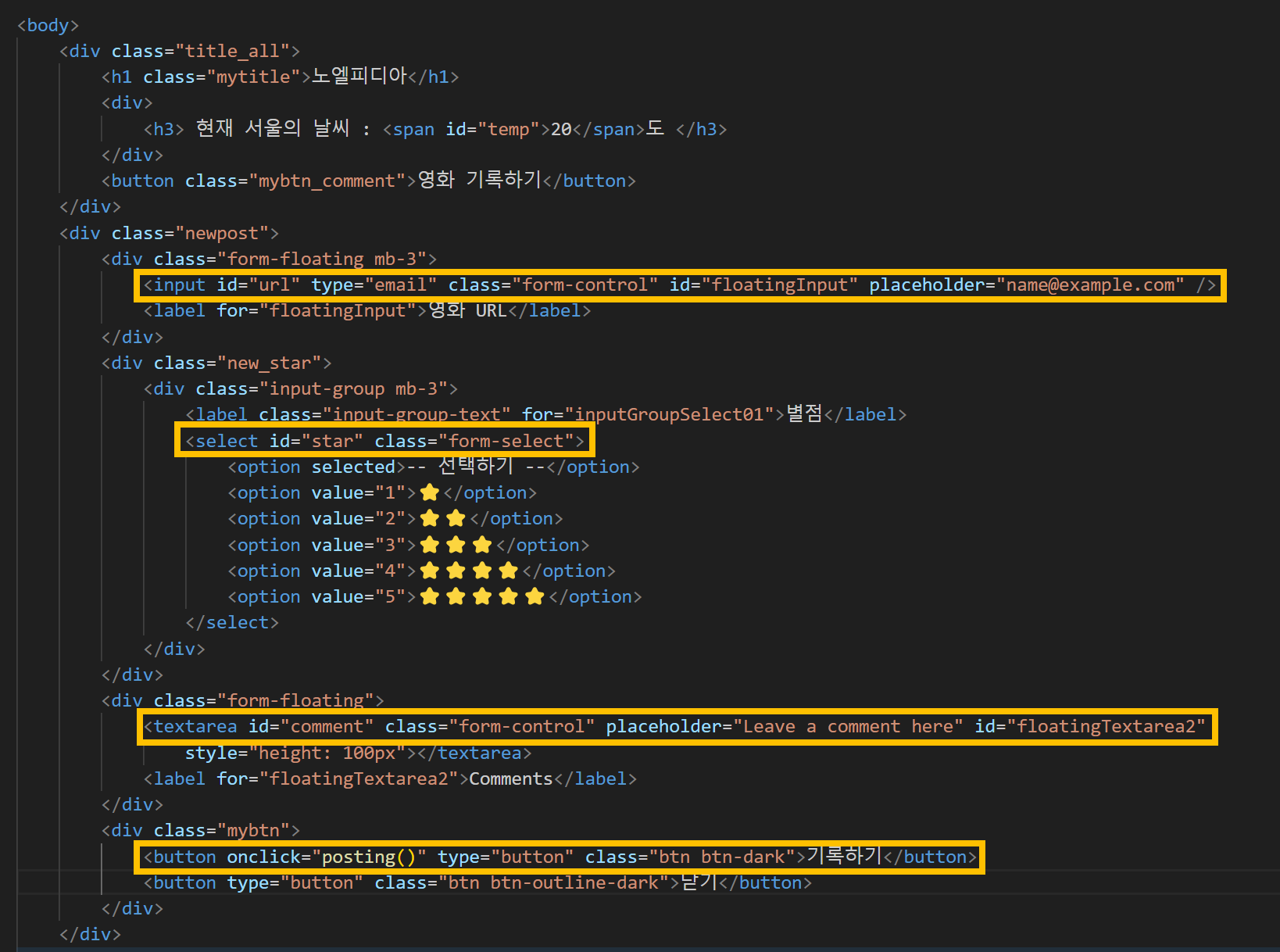Click the option line with value="2"
Image resolution: width=1280 pixels, height=952 pixels.
click(395, 518)
